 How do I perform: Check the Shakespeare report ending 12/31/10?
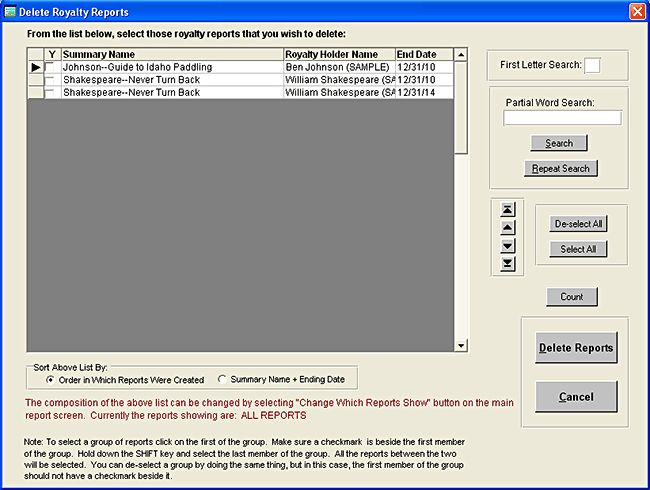click(x=51, y=80)
